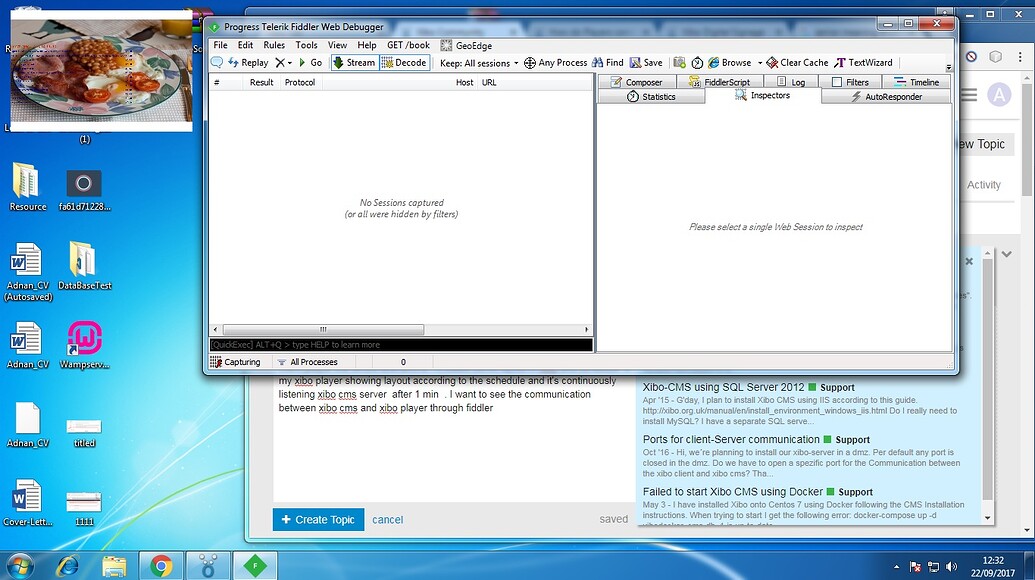1035x580 pixels.
Task: Switch to the FiddlerScript tab
Action: coord(719,82)
